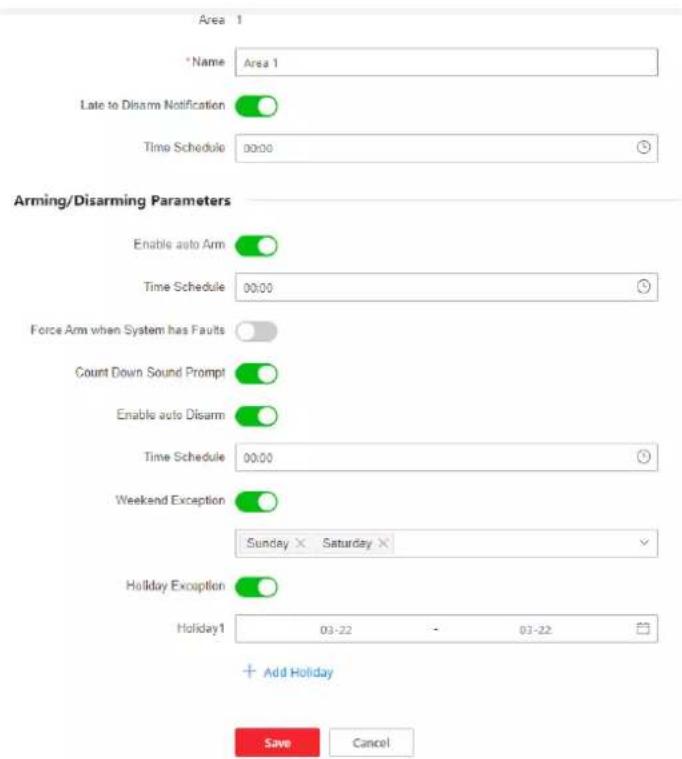Toggle Late to Disarm Notification switch
The height and width of the screenshot is (759, 682).
pyautogui.click(x=256, y=106)
